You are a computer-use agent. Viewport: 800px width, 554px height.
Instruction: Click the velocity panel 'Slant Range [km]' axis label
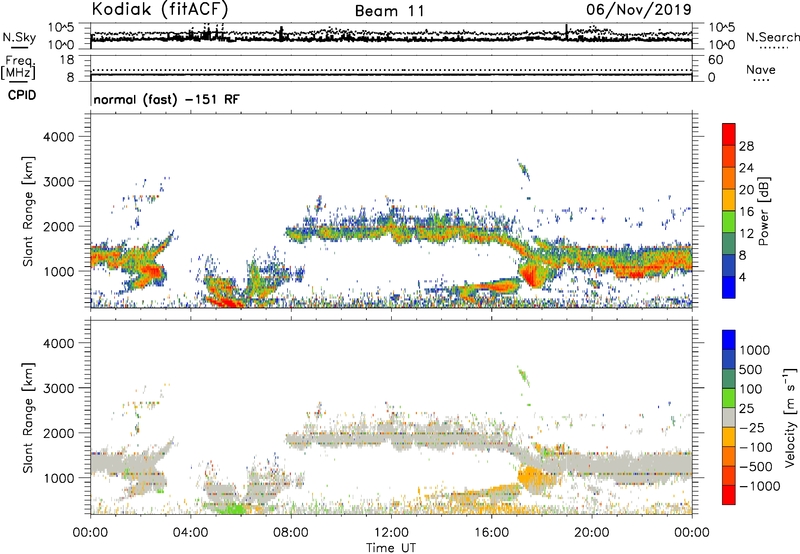(28, 418)
